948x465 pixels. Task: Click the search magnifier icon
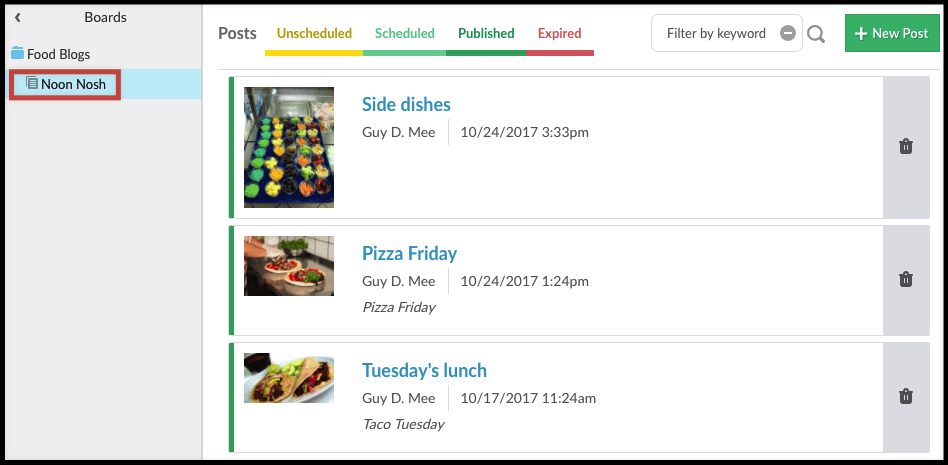coord(816,34)
